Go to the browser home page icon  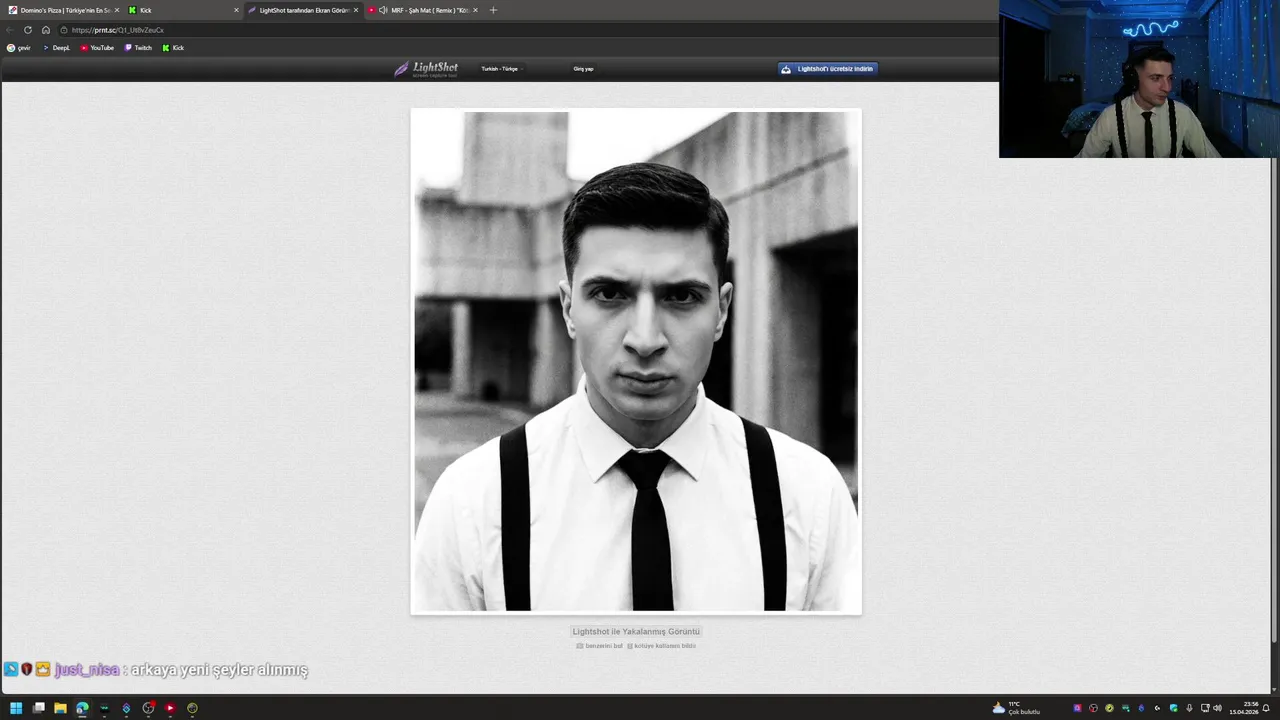click(46, 30)
